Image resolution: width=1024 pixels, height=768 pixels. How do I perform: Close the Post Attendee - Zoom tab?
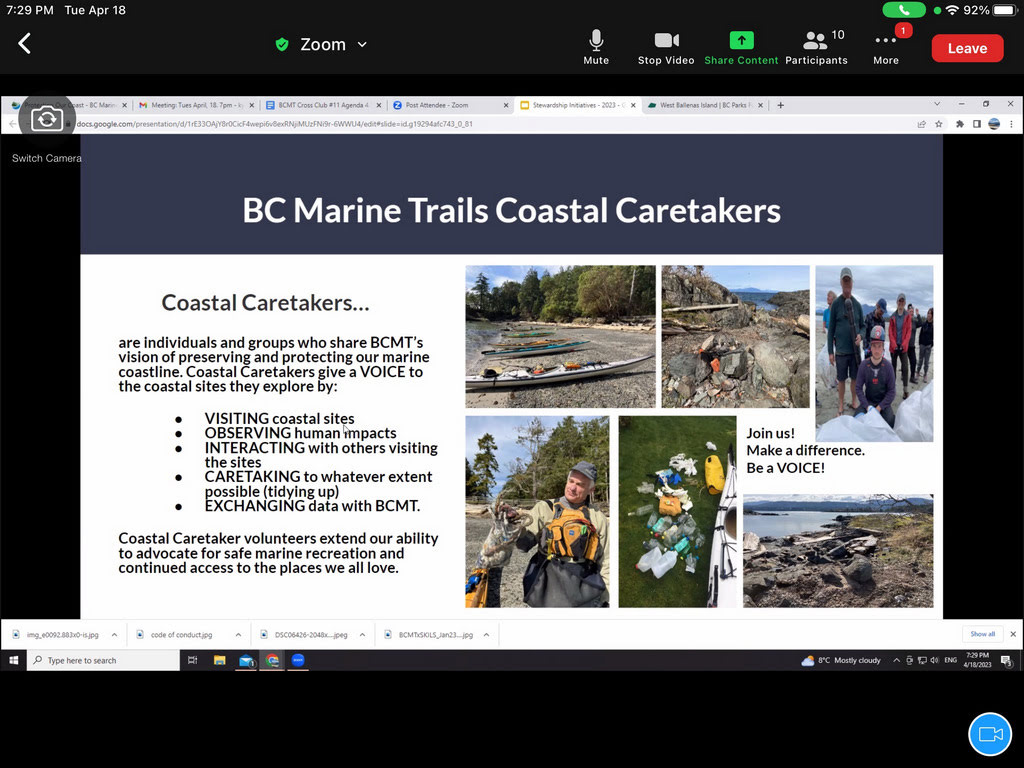505,105
